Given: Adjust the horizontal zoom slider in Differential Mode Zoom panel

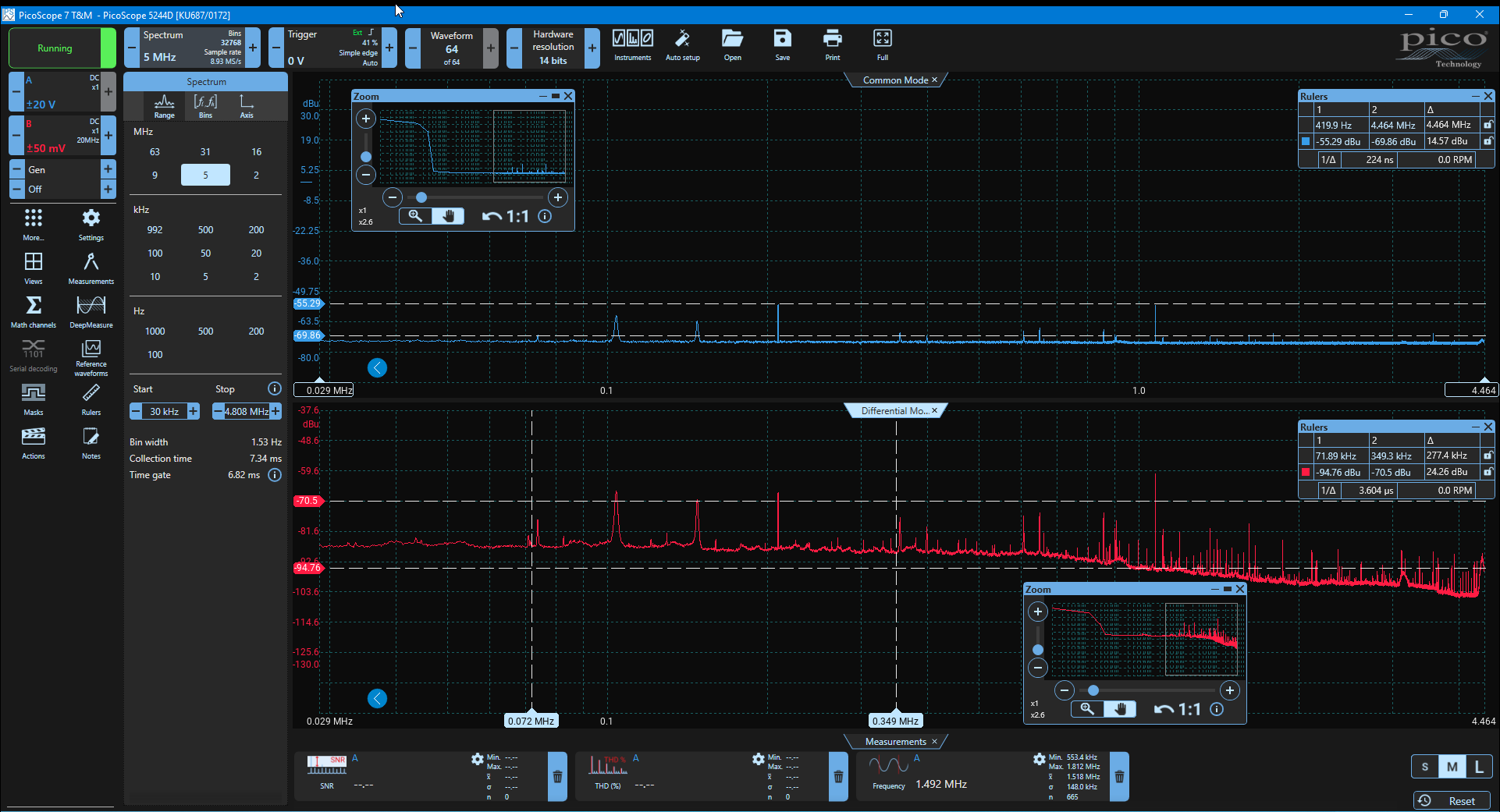Looking at the screenshot, I should tap(1093, 690).
